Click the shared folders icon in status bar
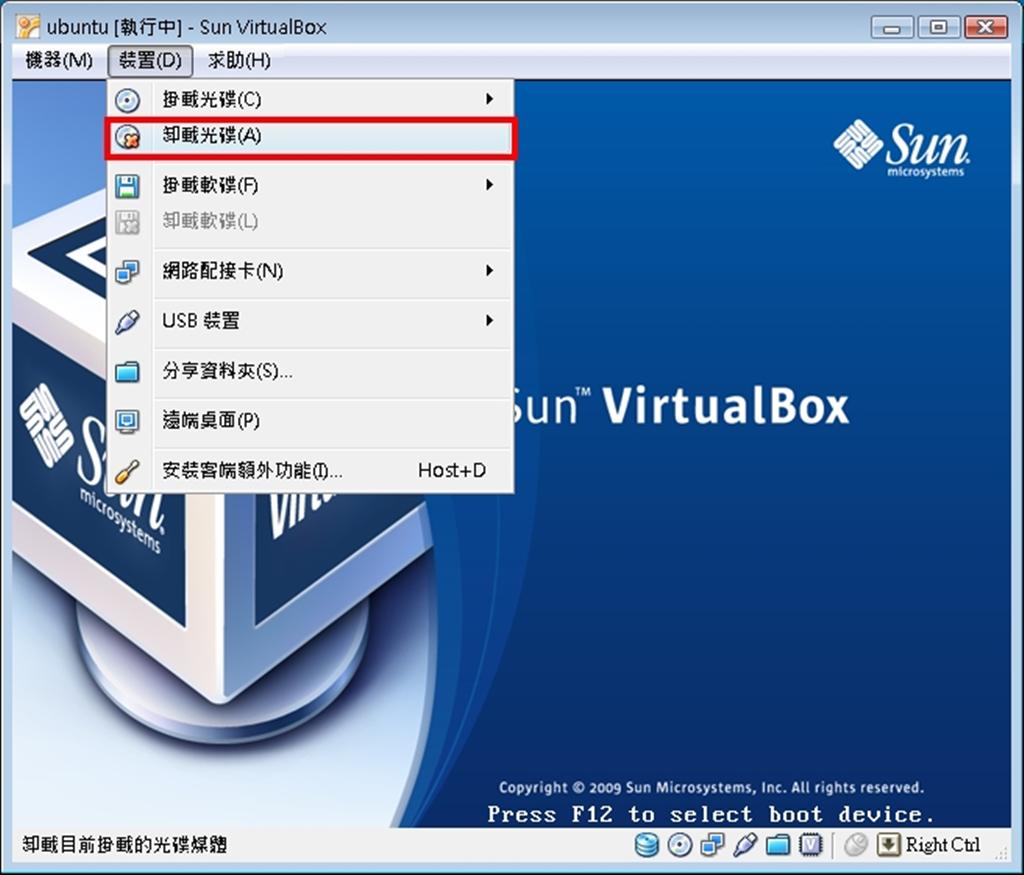The width and height of the screenshot is (1024, 875). pyautogui.click(x=778, y=845)
